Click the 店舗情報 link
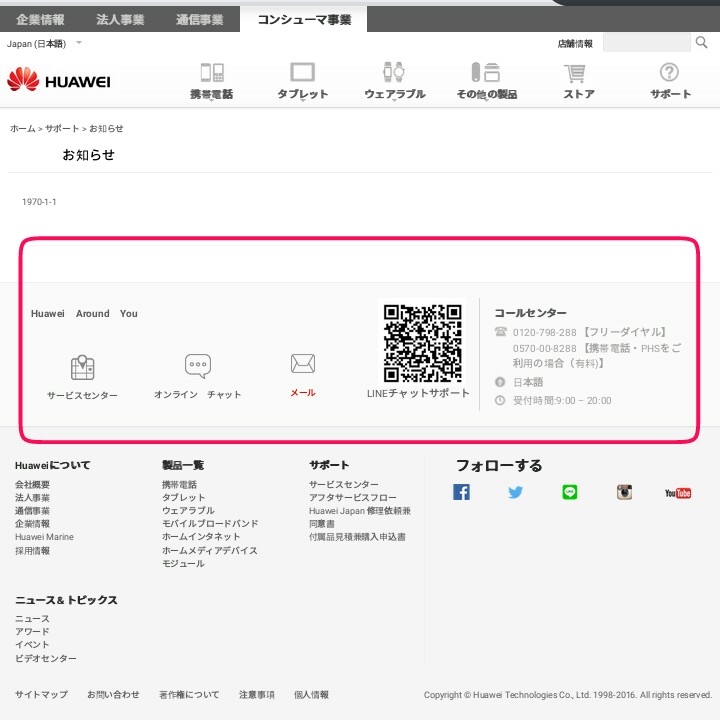This screenshot has height=720, width=720. click(x=575, y=44)
